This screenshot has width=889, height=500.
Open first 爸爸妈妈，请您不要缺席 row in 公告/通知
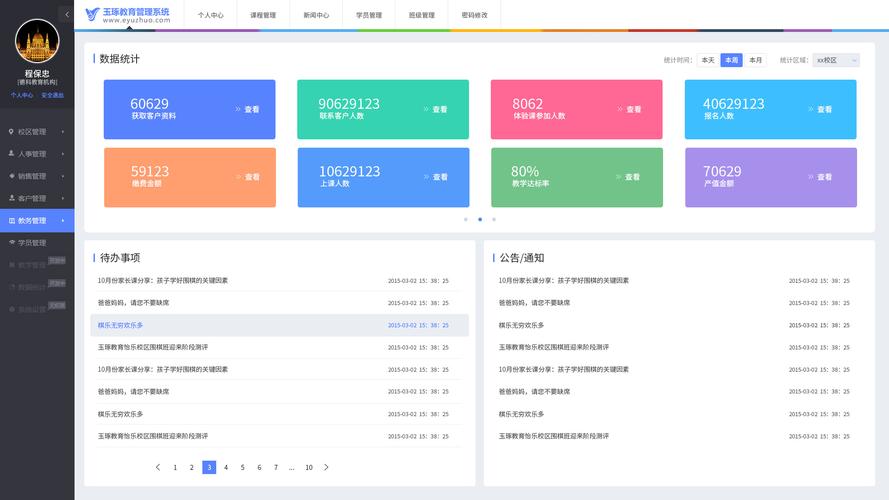coord(675,303)
